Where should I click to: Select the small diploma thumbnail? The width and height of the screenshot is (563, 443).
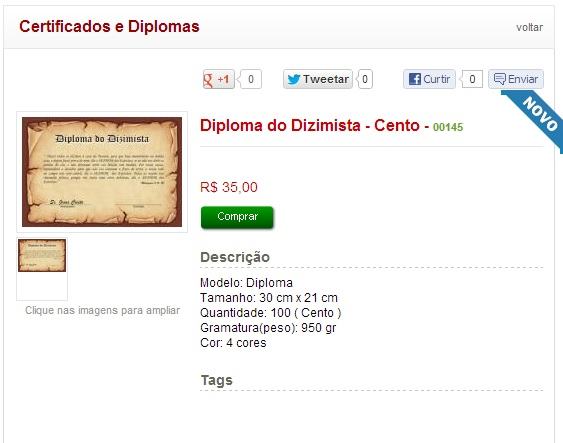pyautogui.click(x=42, y=255)
